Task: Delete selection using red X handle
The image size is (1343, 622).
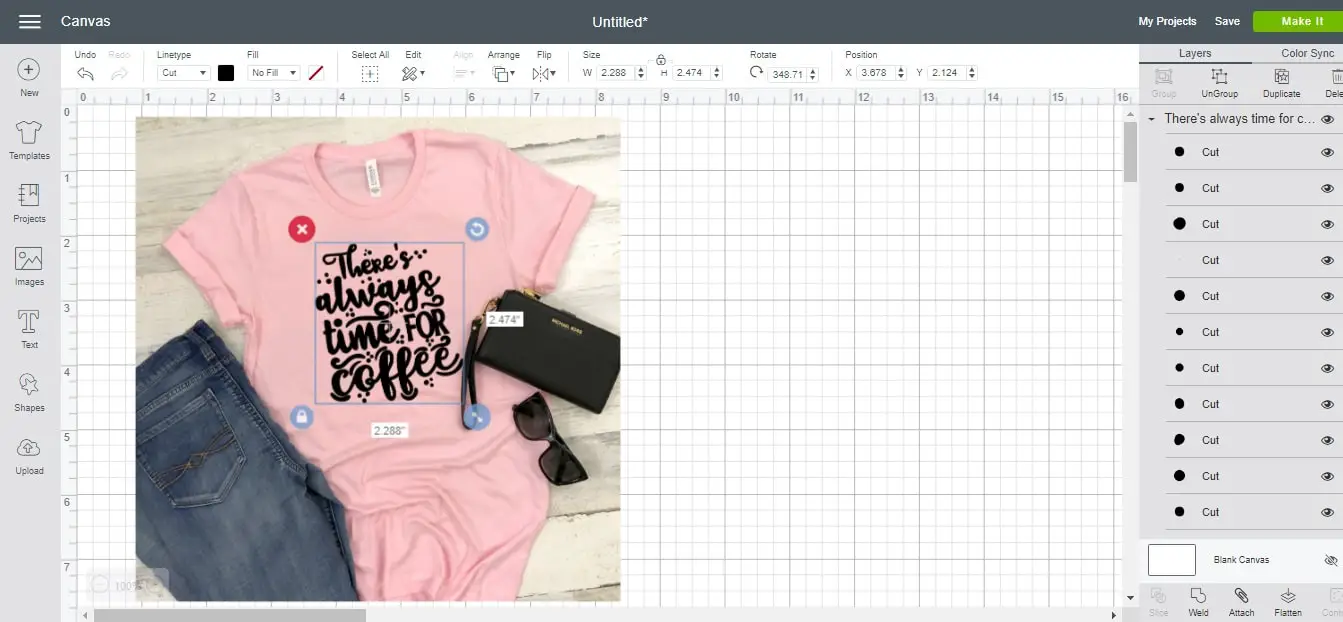Action: 302,229
